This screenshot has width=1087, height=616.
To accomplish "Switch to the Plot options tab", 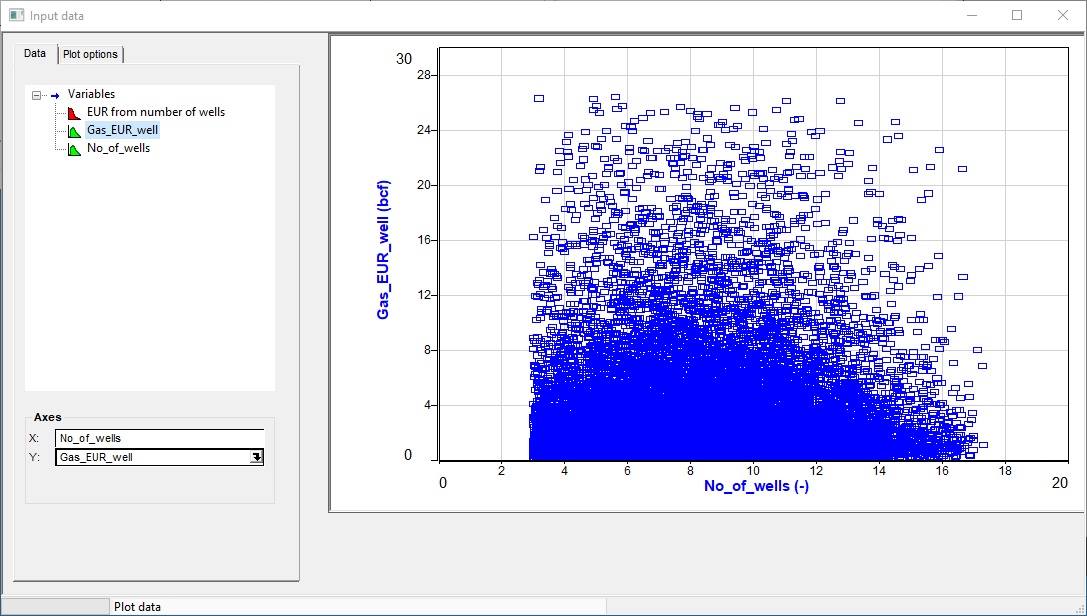I will point(90,54).
